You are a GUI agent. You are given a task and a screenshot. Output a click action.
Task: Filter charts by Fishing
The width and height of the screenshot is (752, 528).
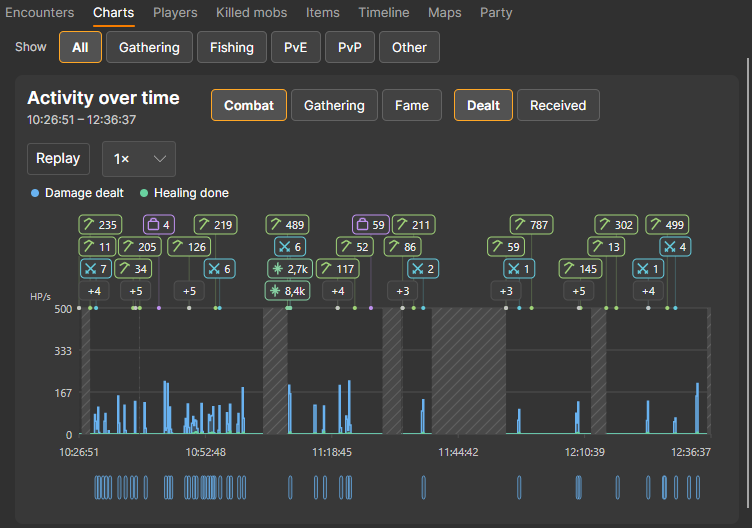[x=232, y=47]
